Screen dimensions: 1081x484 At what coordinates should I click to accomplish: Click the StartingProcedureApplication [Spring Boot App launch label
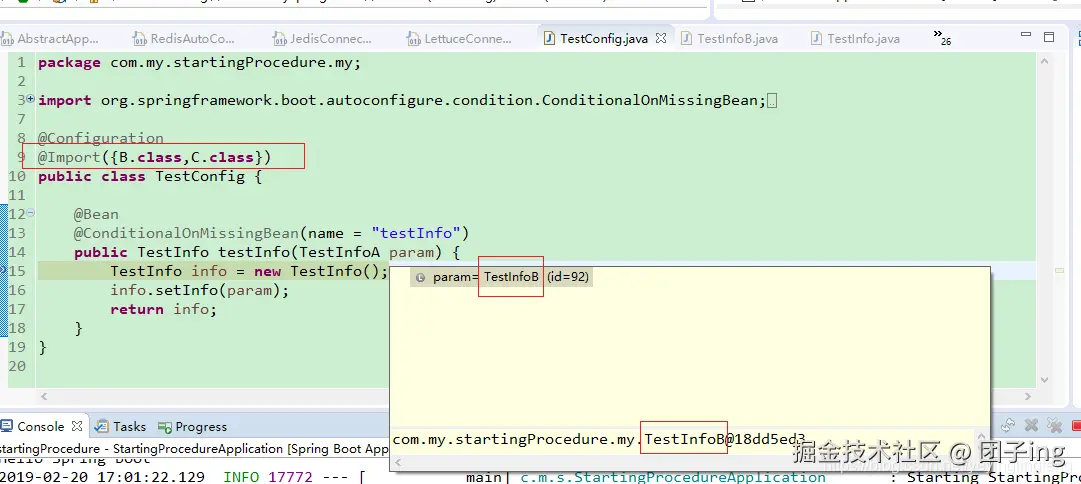coord(251,449)
